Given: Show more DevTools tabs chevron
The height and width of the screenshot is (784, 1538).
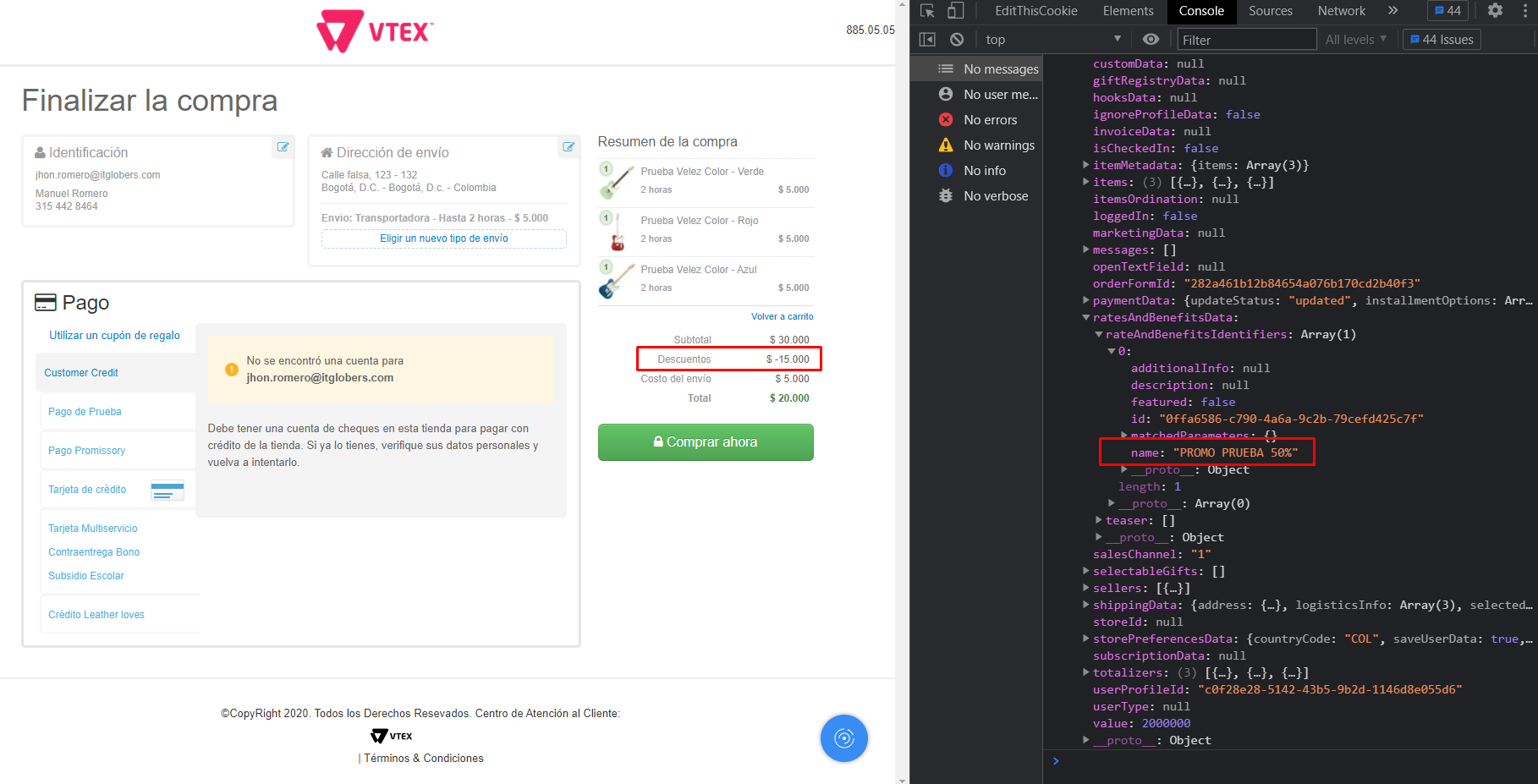Looking at the screenshot, I should [x=1392, y=11].
